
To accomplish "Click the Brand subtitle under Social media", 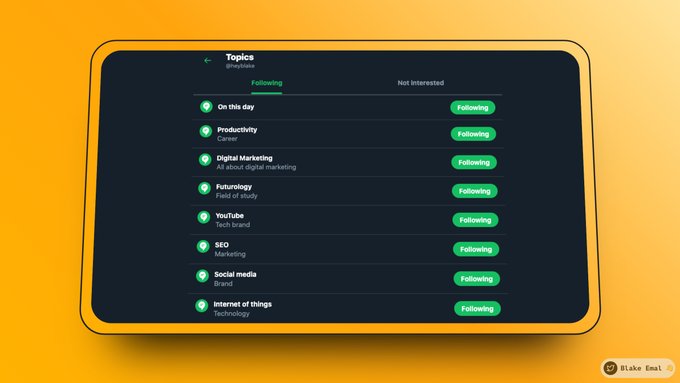I will [223, 284].
